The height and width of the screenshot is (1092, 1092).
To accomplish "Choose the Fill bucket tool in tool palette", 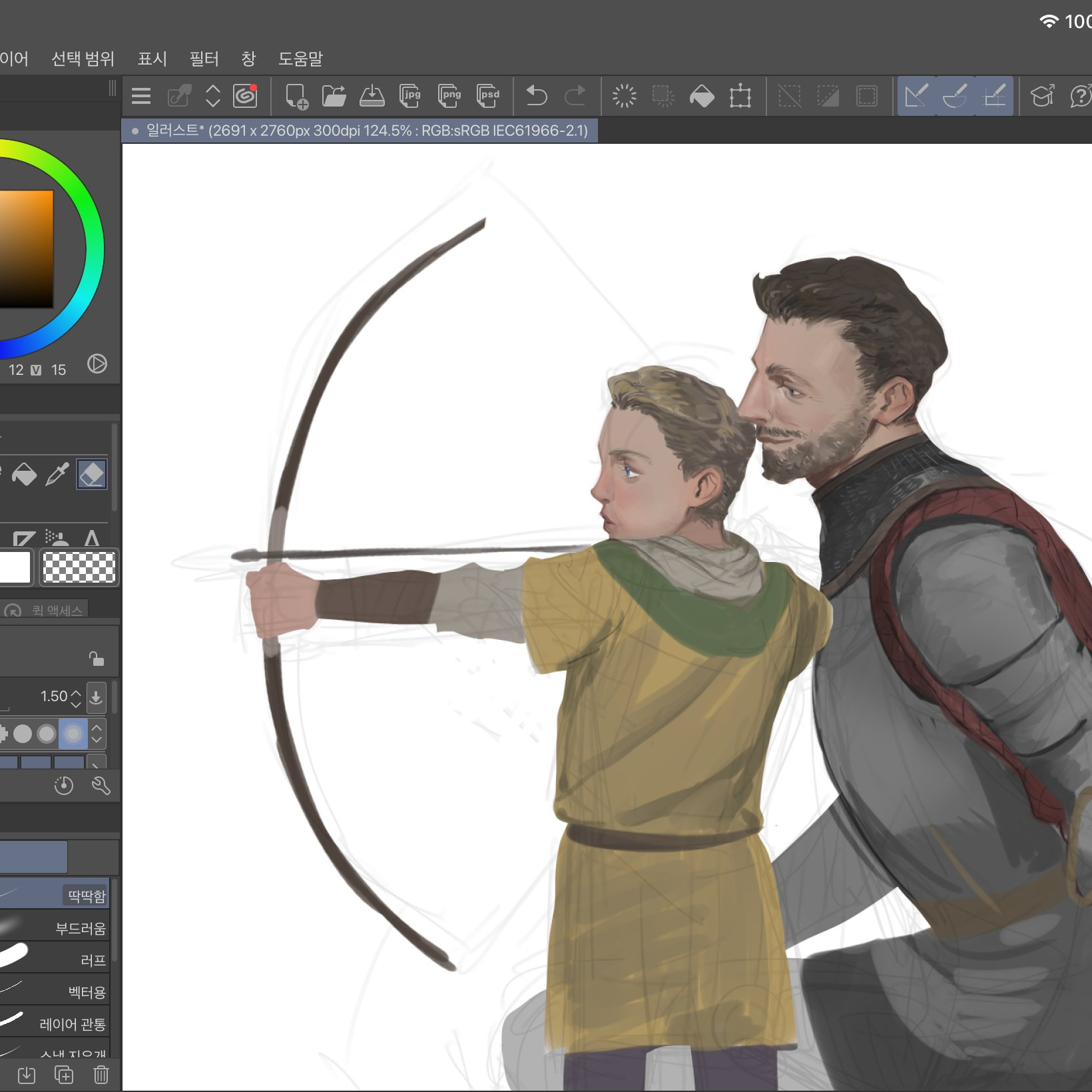I will 25,475.
